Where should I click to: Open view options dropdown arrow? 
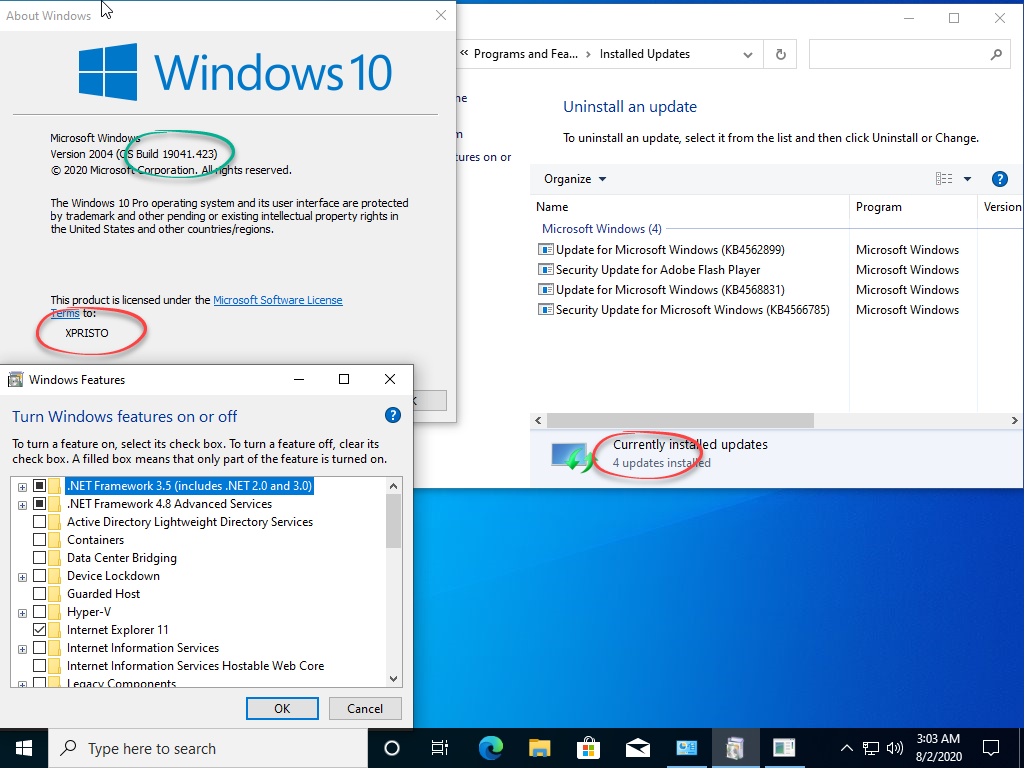(967, 179)
